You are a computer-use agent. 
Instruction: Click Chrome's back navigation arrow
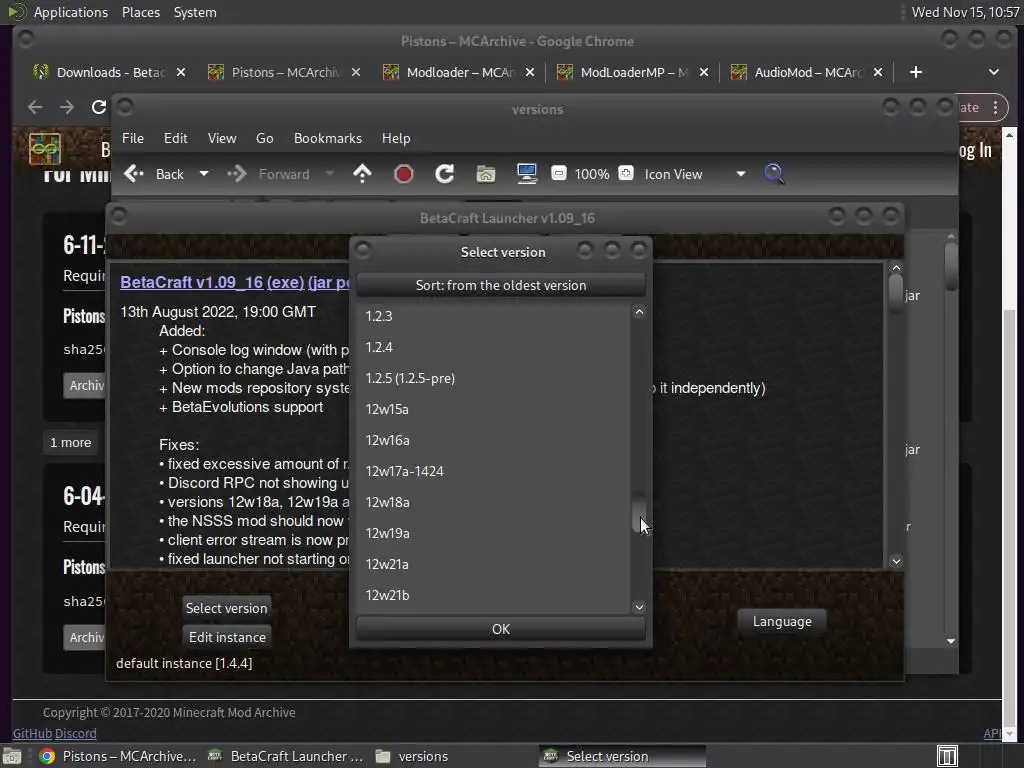coord(35,106)
